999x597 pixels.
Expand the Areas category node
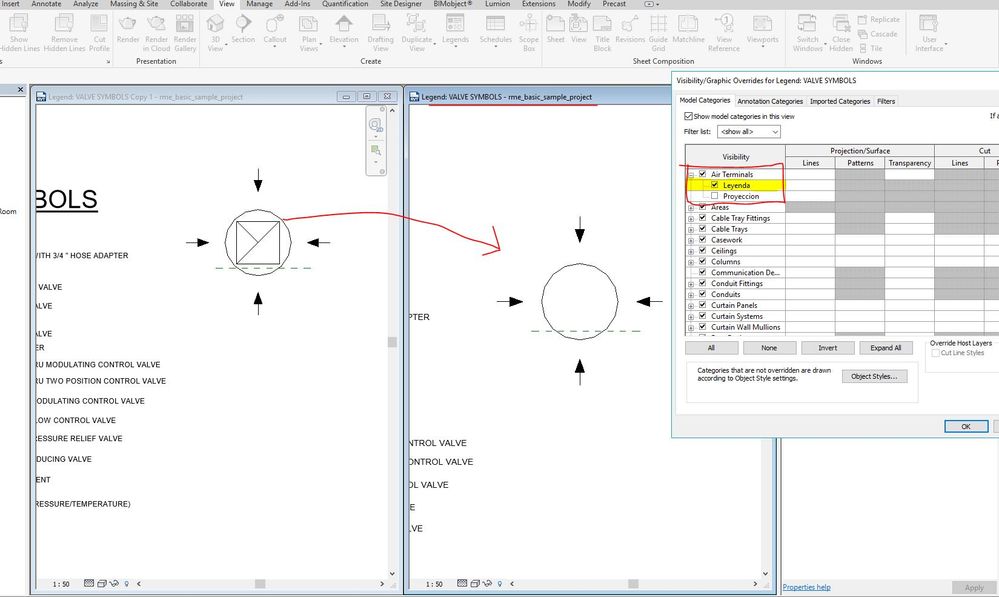[691, 208]
